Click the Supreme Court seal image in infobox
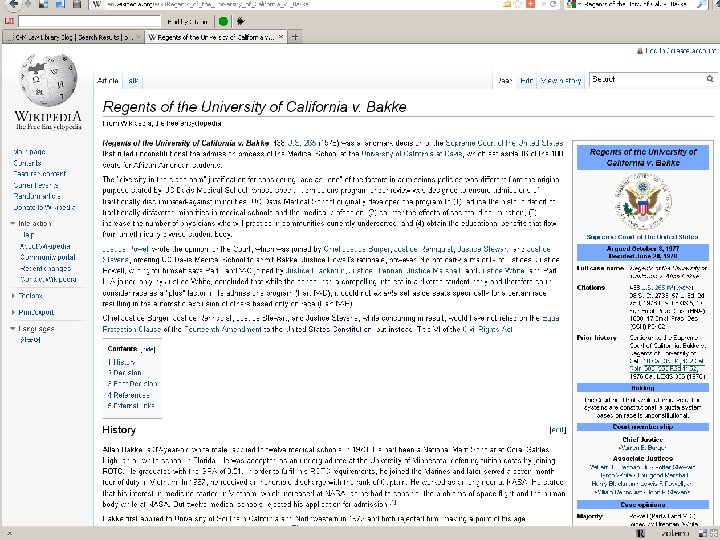 tap(643, 201)
